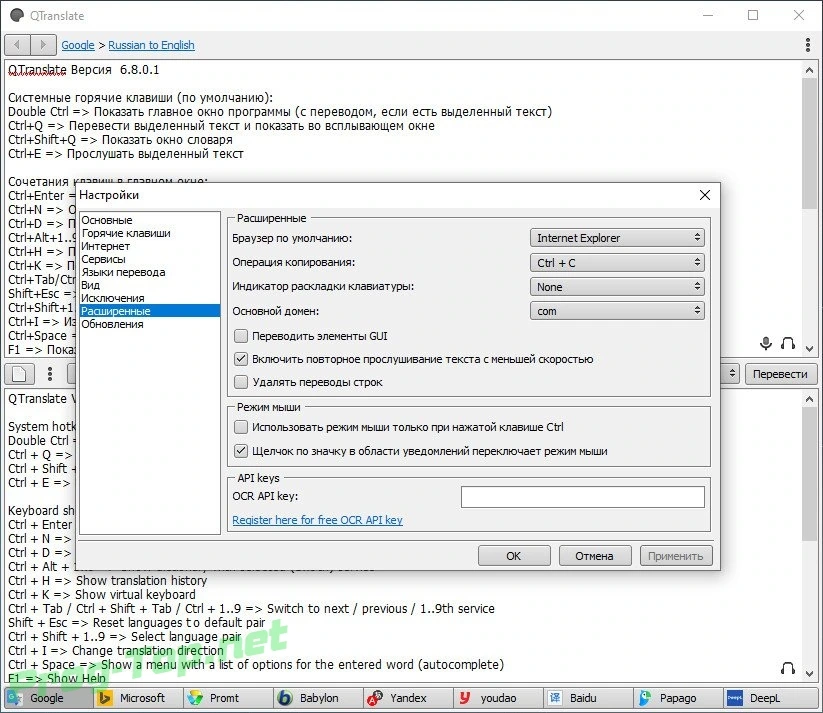The image size is (823, 713).
Task: Open the default browser Internet Explorer dropdown
Action: click(x=617, y=238)
